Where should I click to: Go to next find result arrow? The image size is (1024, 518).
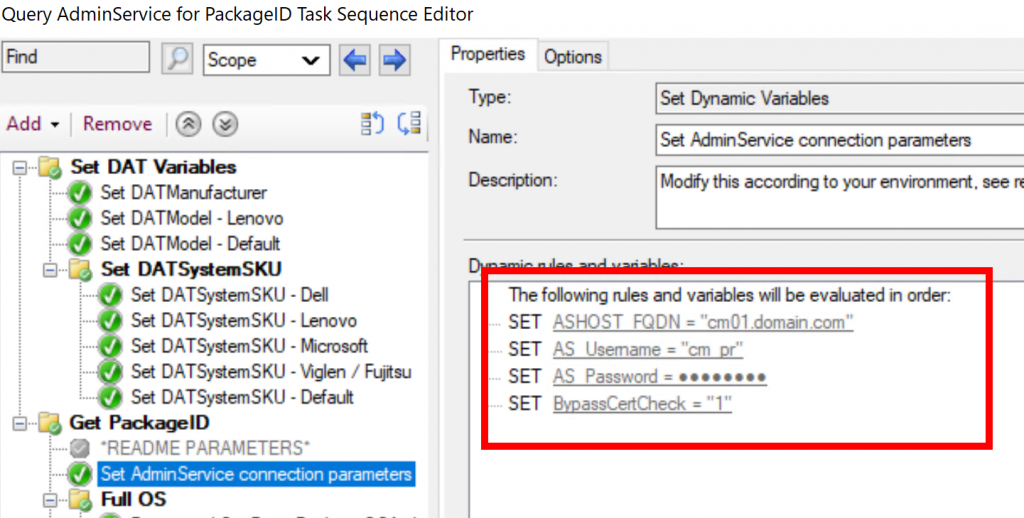point(395,60)
